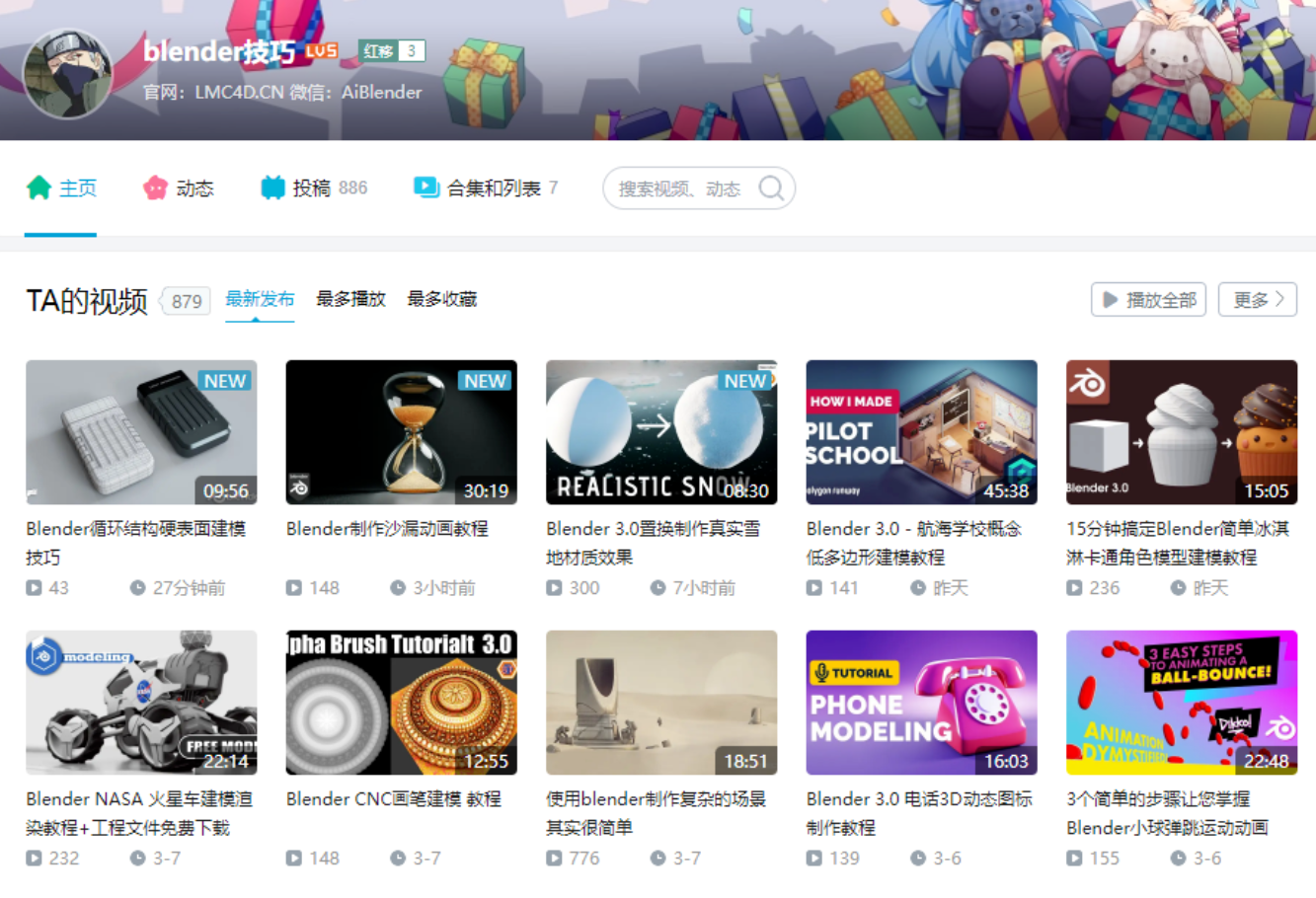Viewport: 1316px width, 898px height.
Task: Open title Blender 3.0 - 航海学校概念
Action: [914, 543]
